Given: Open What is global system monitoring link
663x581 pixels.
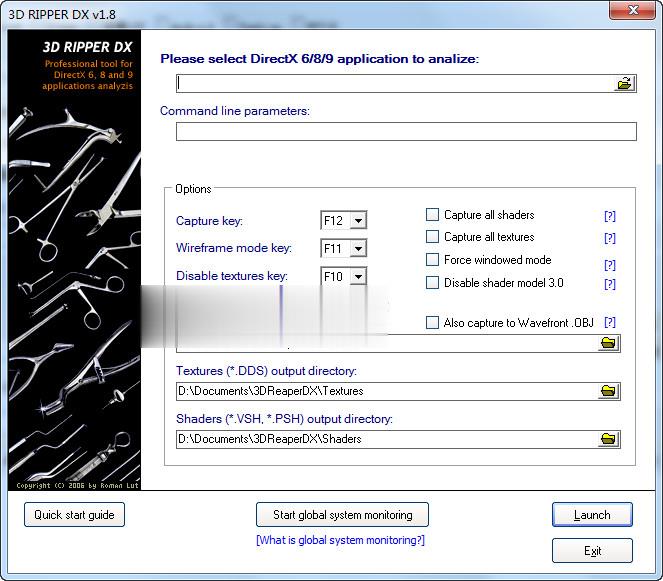Looking at the screenshot, I should 340,540.
